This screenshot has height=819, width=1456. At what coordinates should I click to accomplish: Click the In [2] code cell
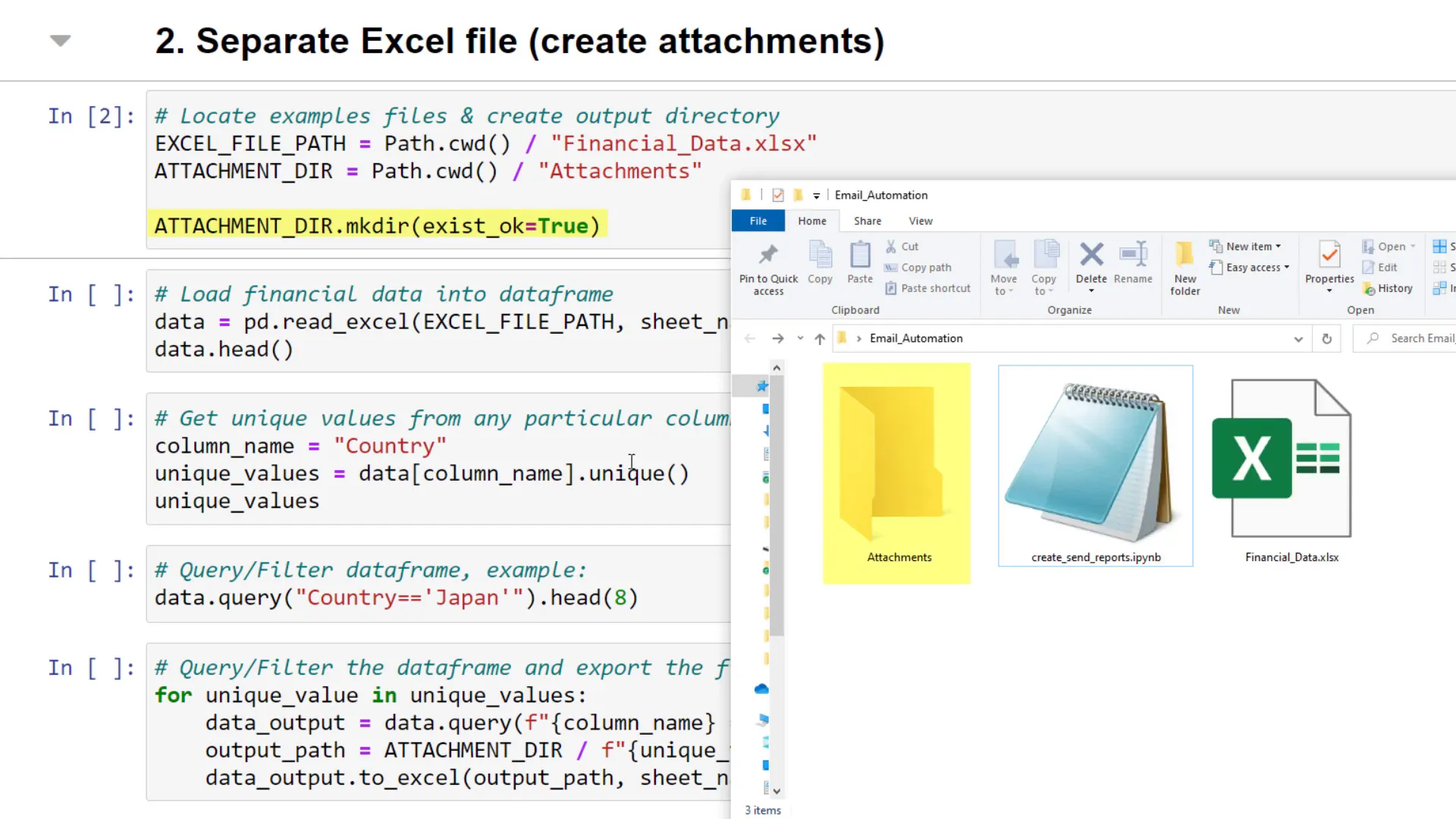[438, 171]
